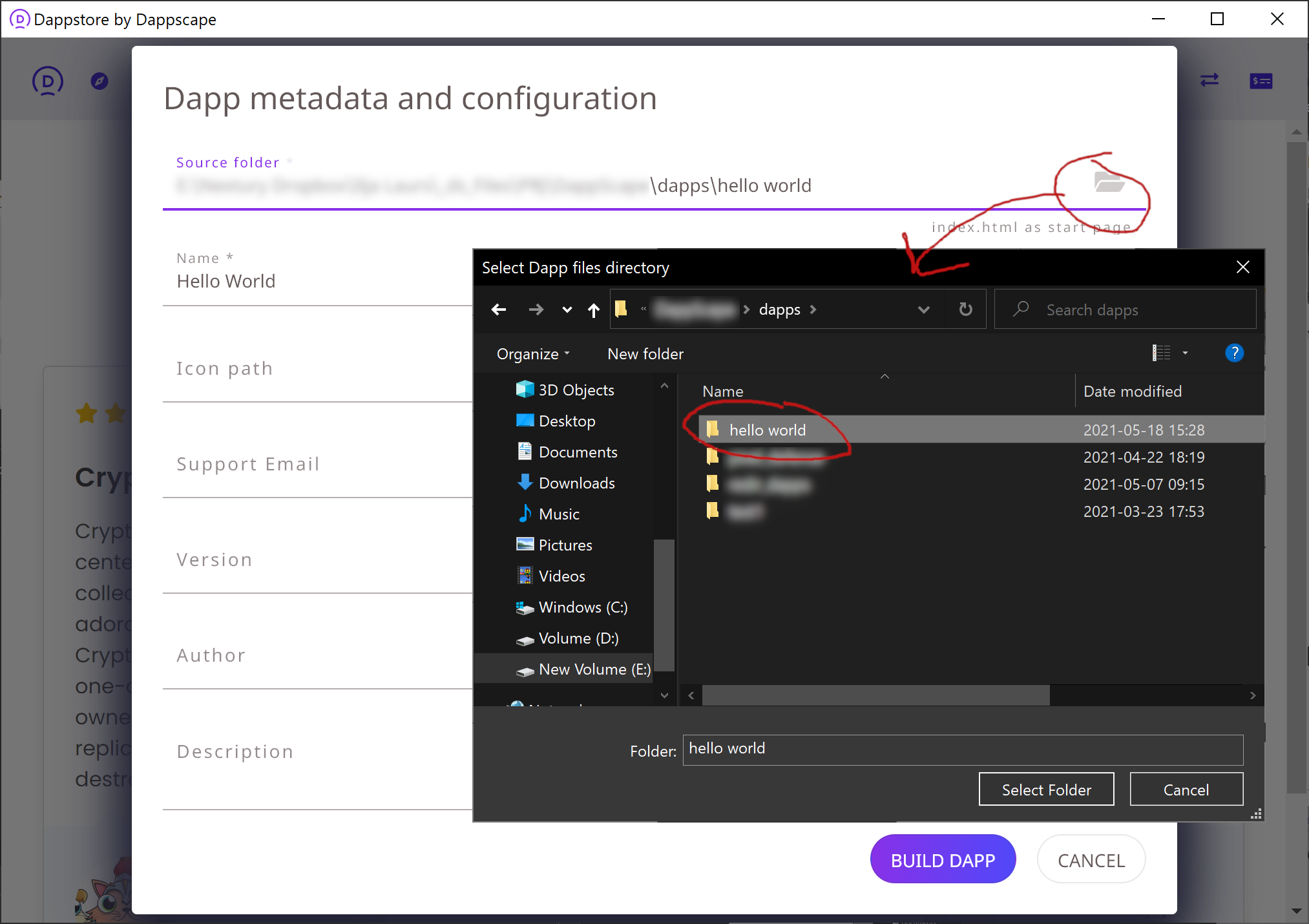Viewport: 1309px width, 924px height.
Task: Select Downloads in navigation pane
Action: 565,483
